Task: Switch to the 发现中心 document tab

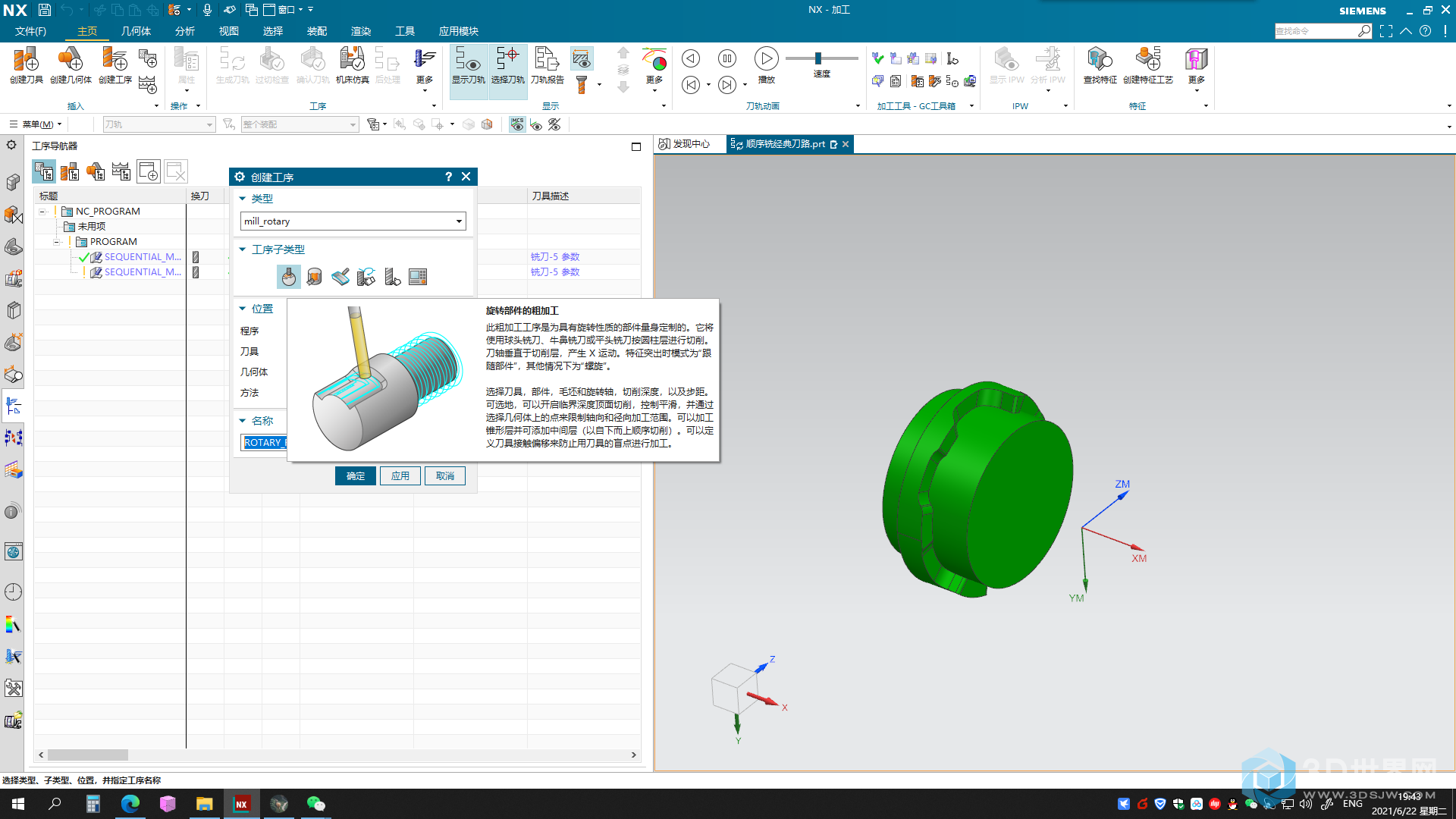Action: pyautogui.click(x=685, y=144)
